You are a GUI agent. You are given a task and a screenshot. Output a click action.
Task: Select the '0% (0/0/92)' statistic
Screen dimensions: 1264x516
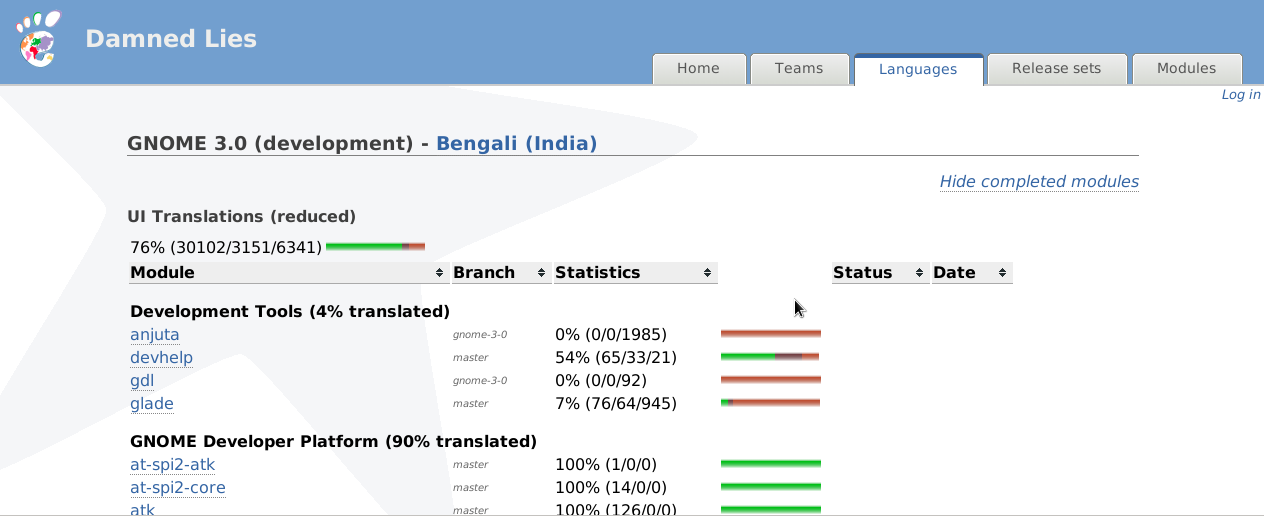601,381
